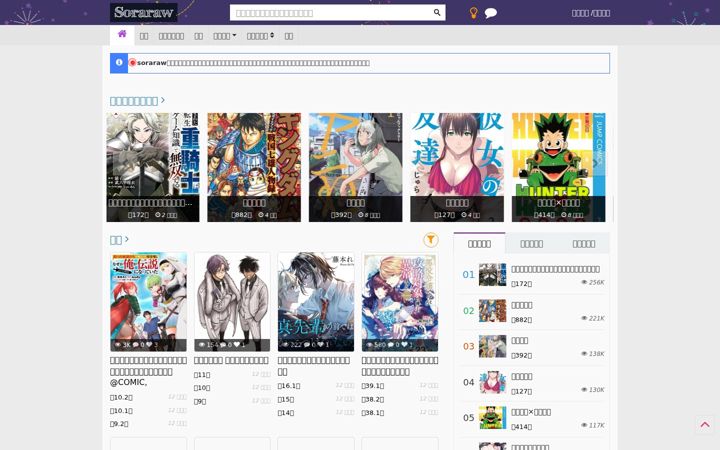Open the carousel cover with chapter 127
Viewport: 720px width, 450px height.
pos(457,167)
